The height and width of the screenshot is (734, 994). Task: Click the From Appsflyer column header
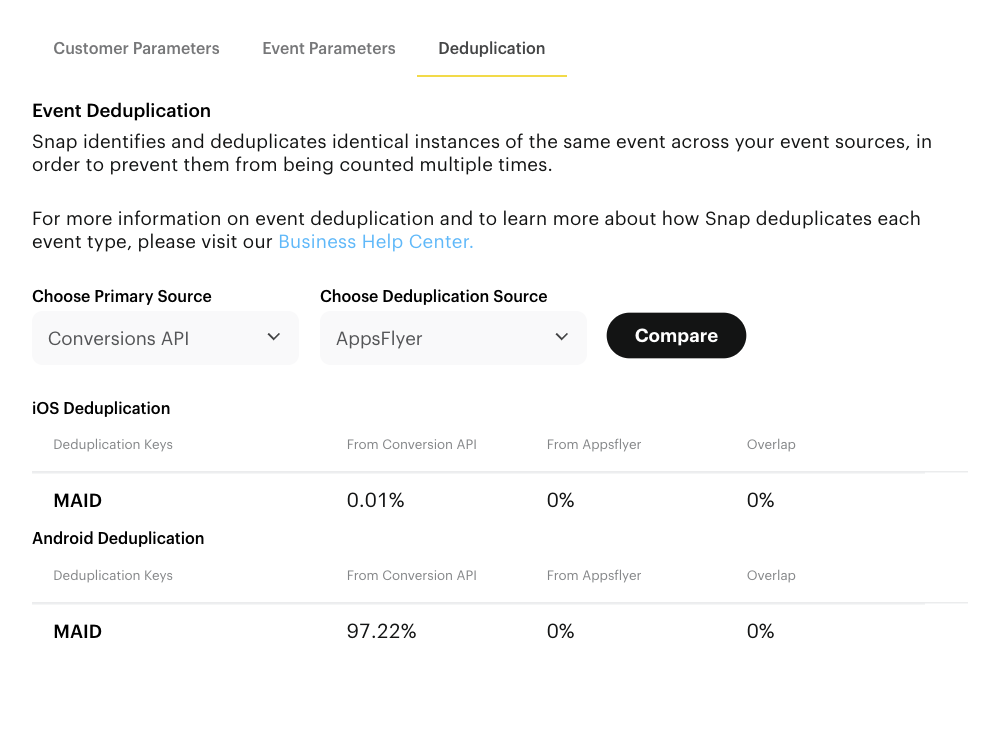click(x=593, y=444)
